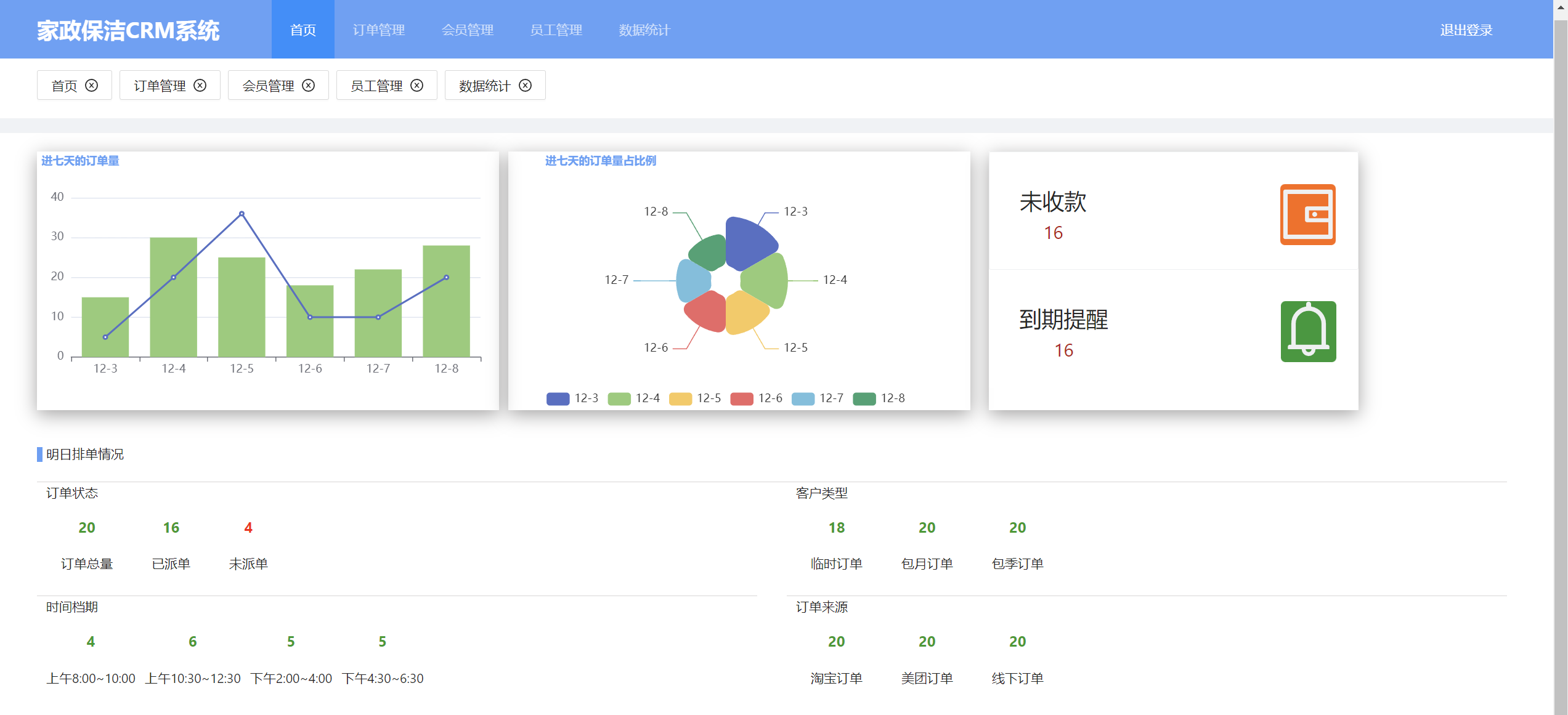Toggle the 12-6 legend swatch
The width and height of the screenshot is (1568, 715).
(742, 398)
